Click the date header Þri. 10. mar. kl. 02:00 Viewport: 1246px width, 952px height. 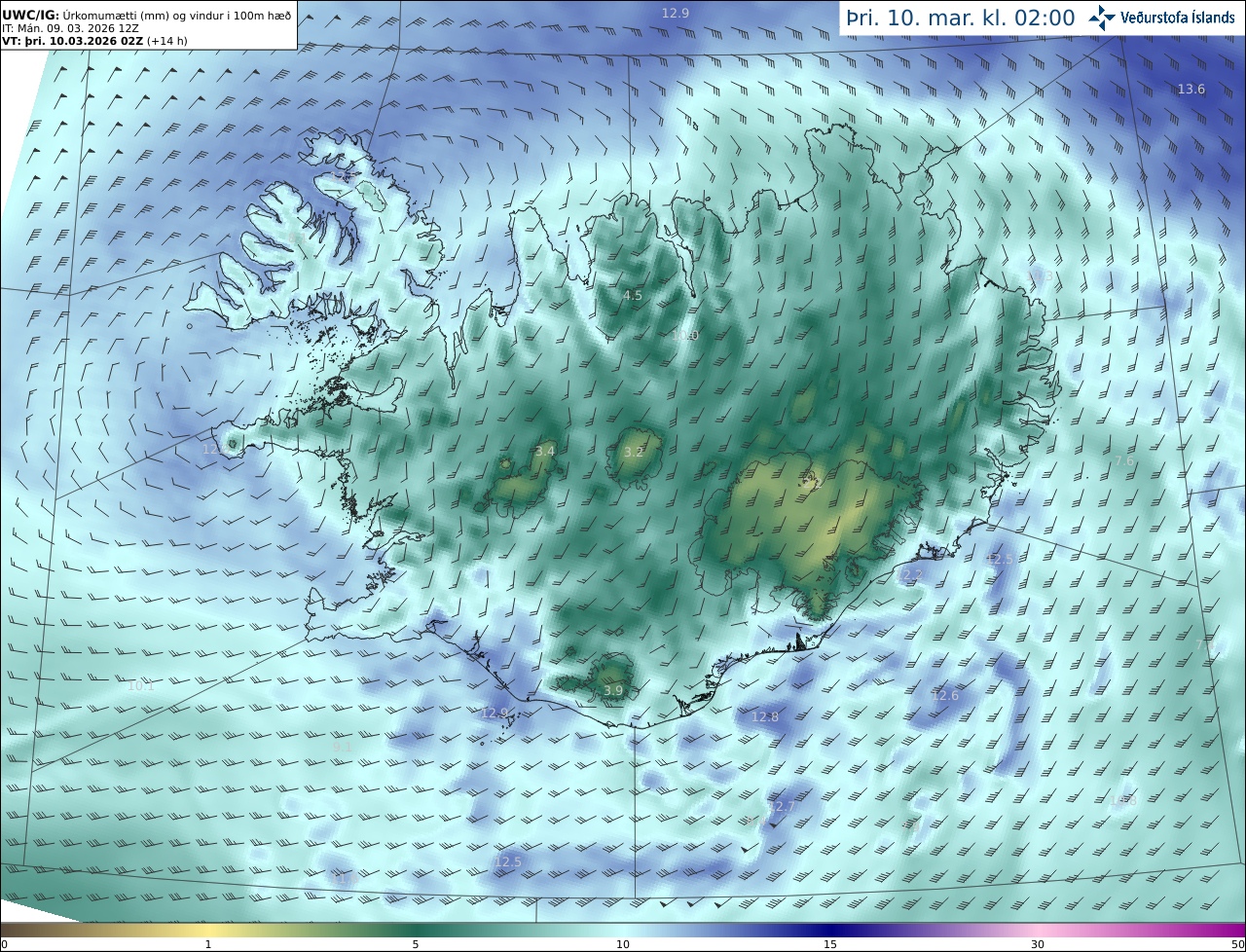961,18
